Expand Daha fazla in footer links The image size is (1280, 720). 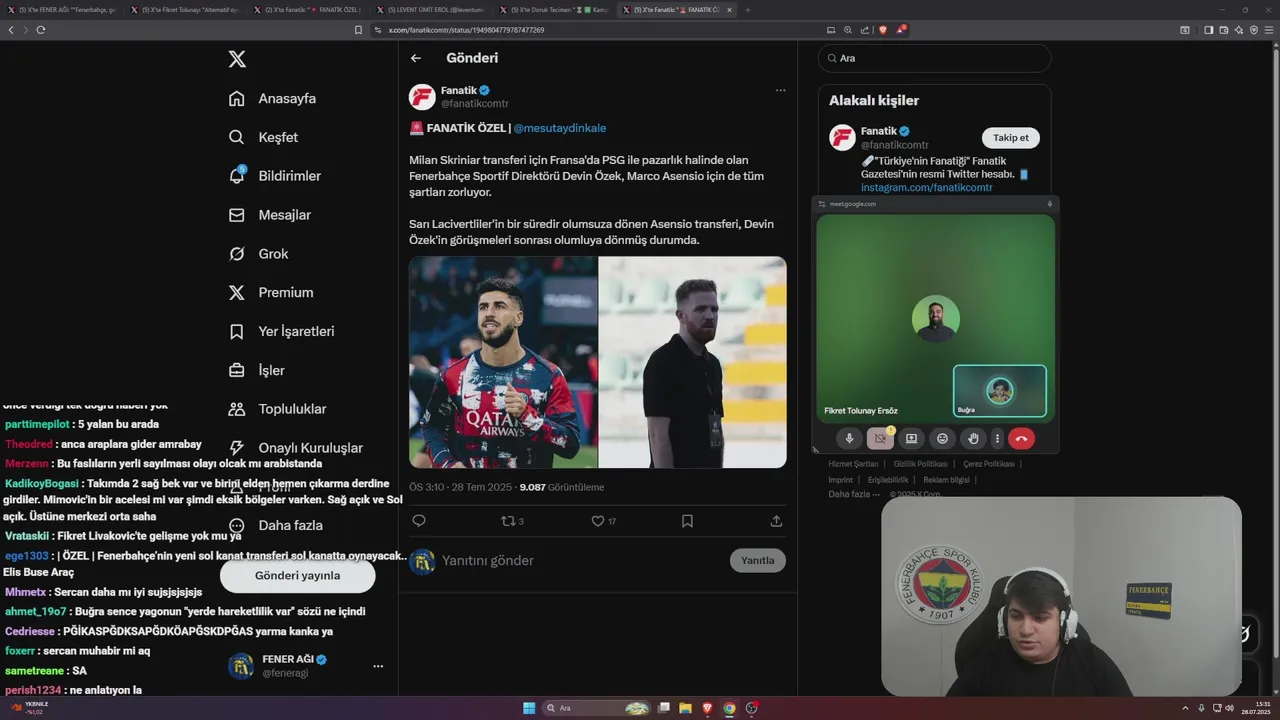click(x=854, y=494)
